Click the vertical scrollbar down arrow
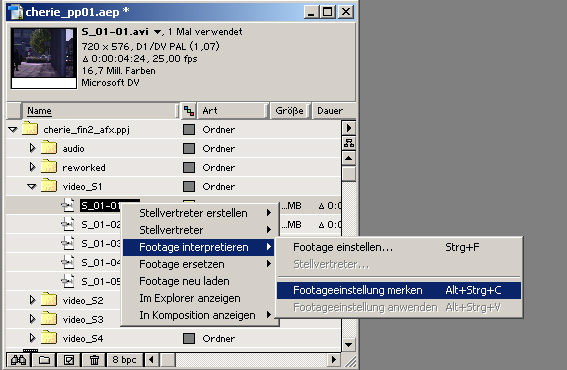The image size is (567, 370). coord(349,345)
